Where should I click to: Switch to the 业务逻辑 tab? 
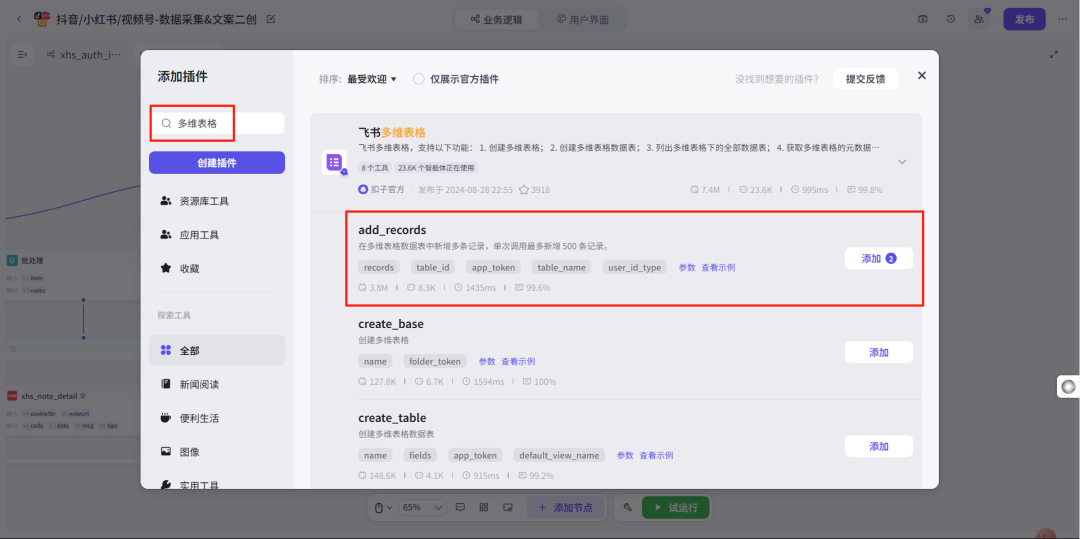(496, 19)
